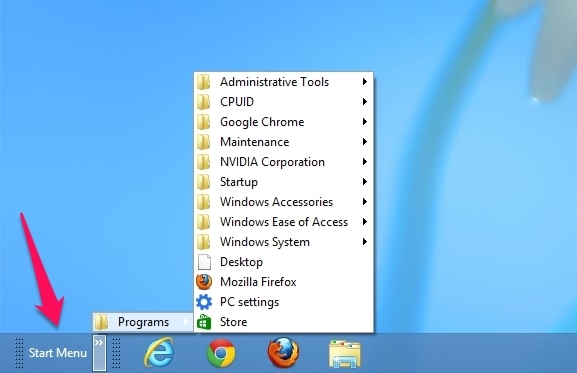Click the Windows Ease of Access folder icon
Viewport: 577px width, 373px height.
pyautogui.click(x=203, y=222)
